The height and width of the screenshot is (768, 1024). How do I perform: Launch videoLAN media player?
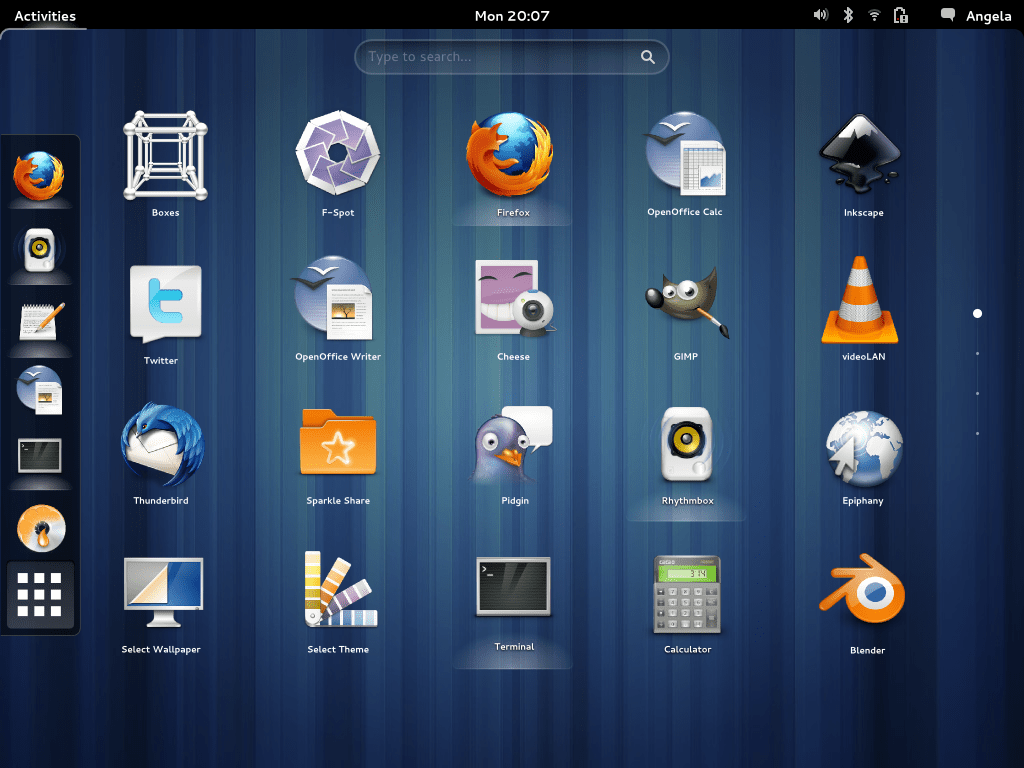860,300
